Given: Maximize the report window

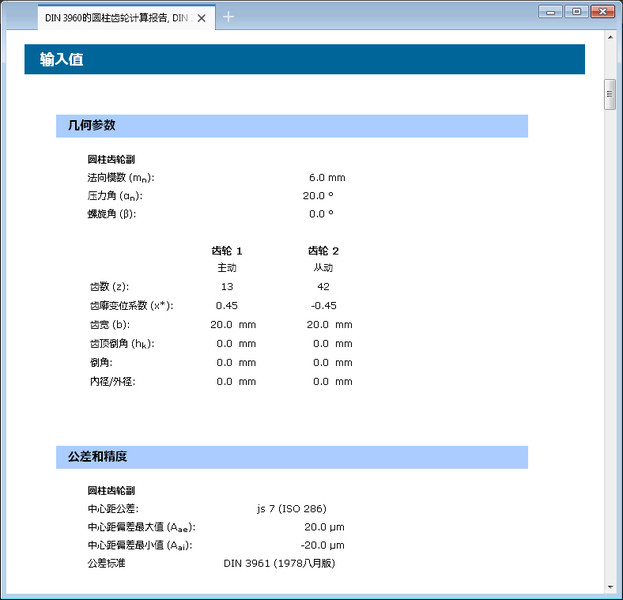Looking at the screenshot, I should click(x=575, y=11).
